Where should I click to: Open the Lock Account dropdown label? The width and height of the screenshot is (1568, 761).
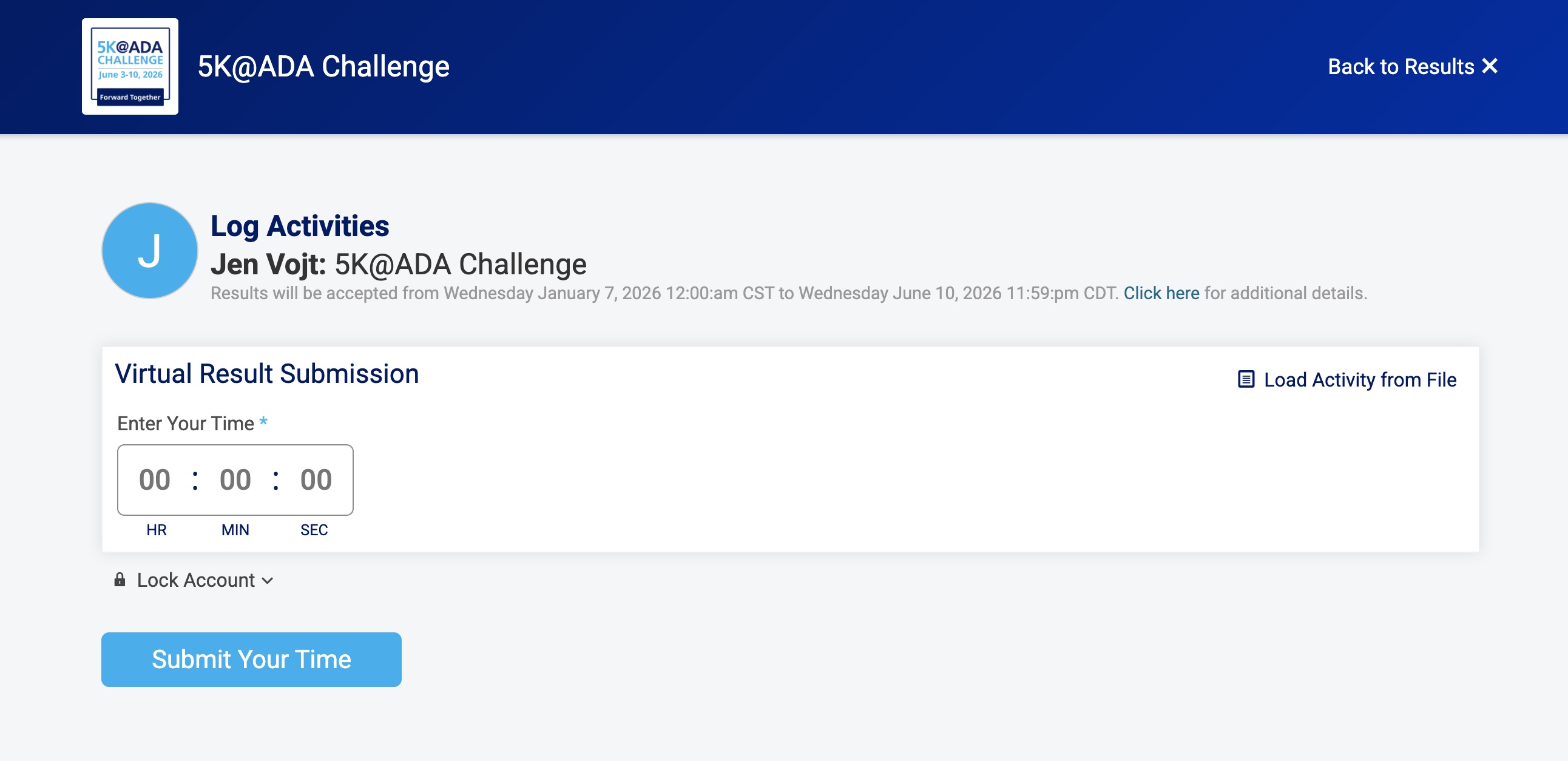195,580
